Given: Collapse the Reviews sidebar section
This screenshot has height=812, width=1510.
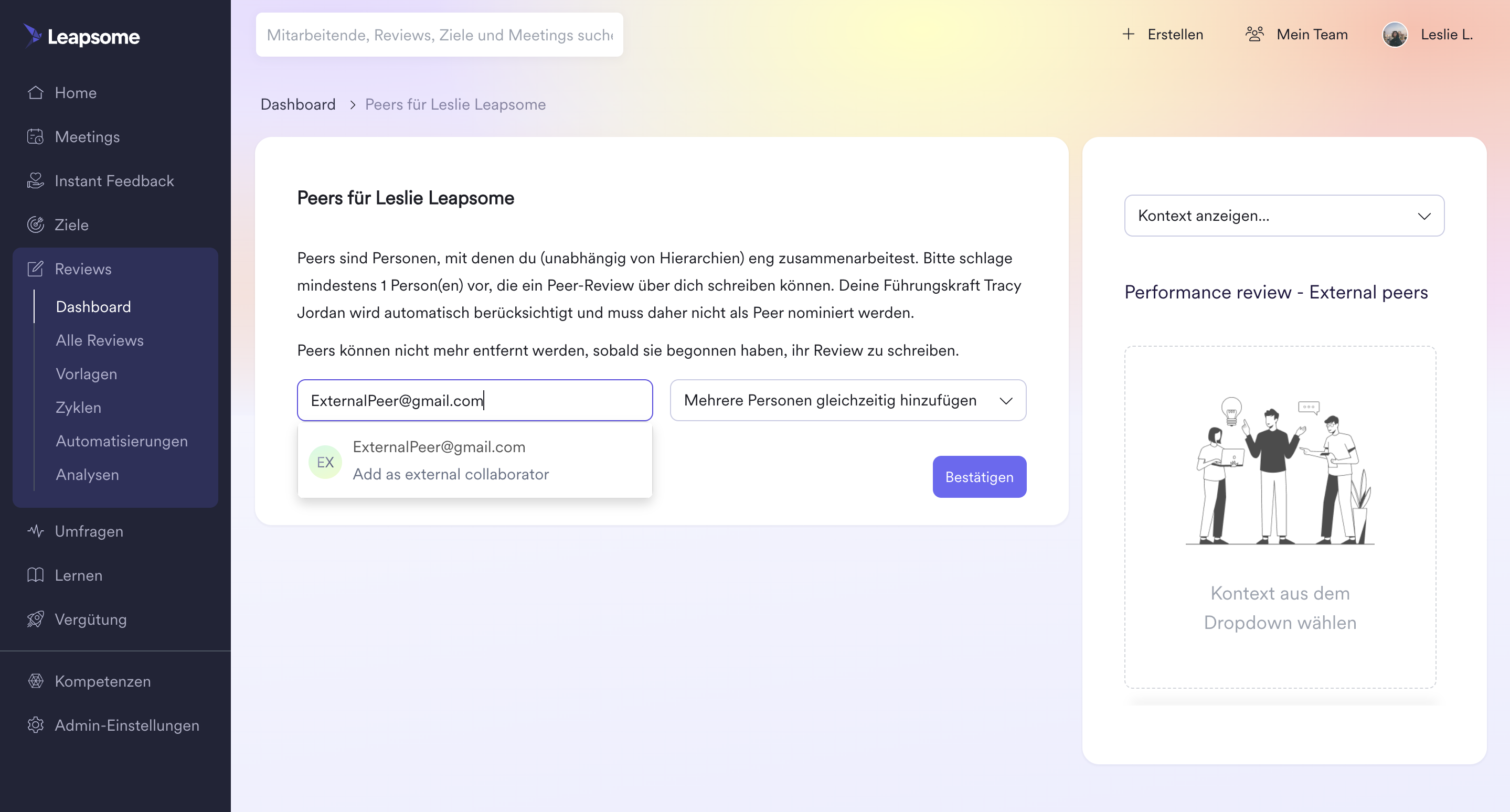Looking at the screenshot, I should coord(115,269).
